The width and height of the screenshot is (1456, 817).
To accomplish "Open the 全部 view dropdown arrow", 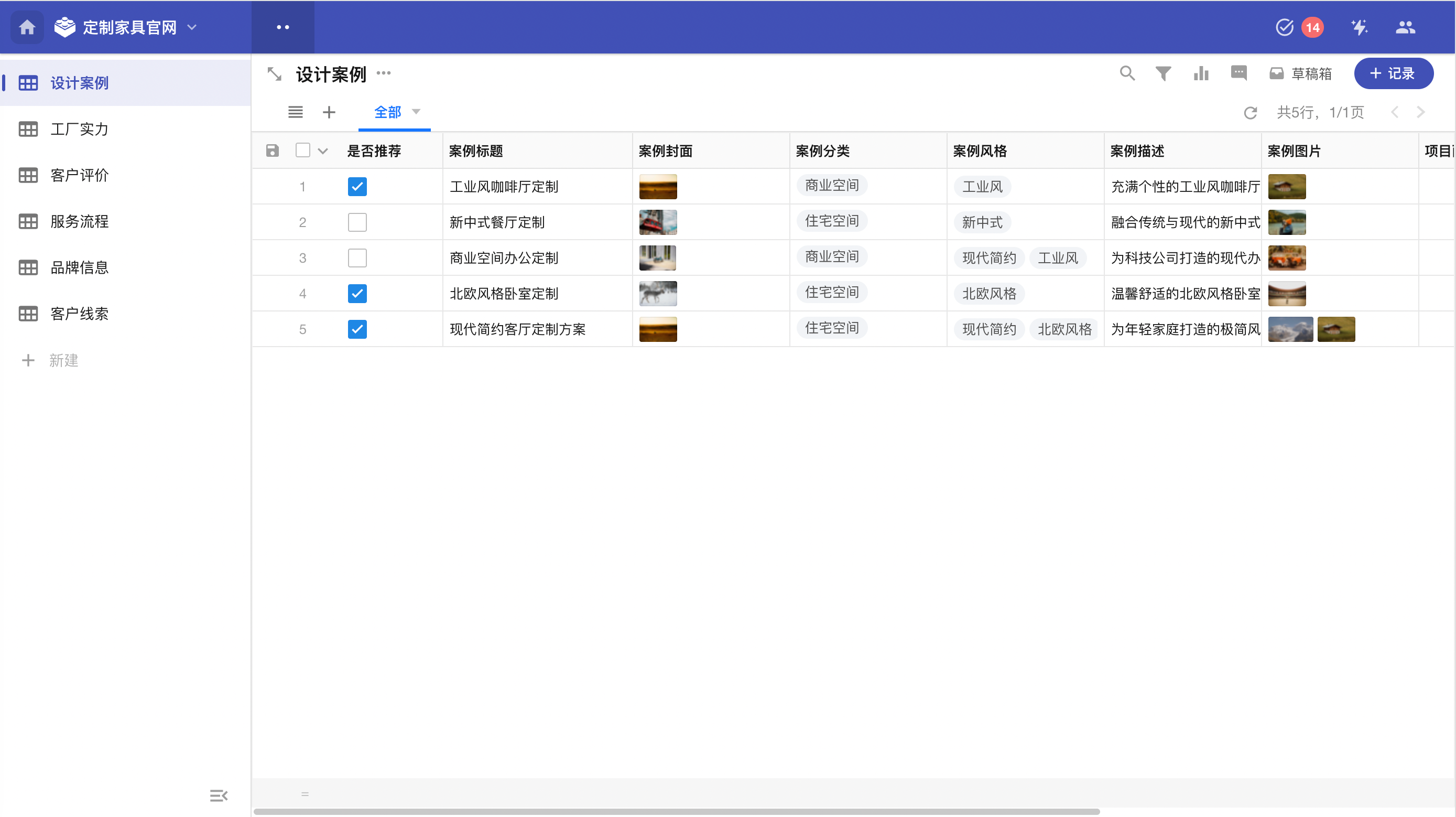I will coord(417,112).
